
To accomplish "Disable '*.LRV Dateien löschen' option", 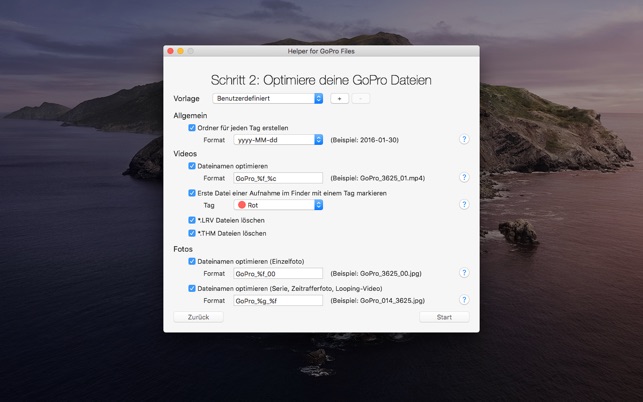I will [192, 220].
